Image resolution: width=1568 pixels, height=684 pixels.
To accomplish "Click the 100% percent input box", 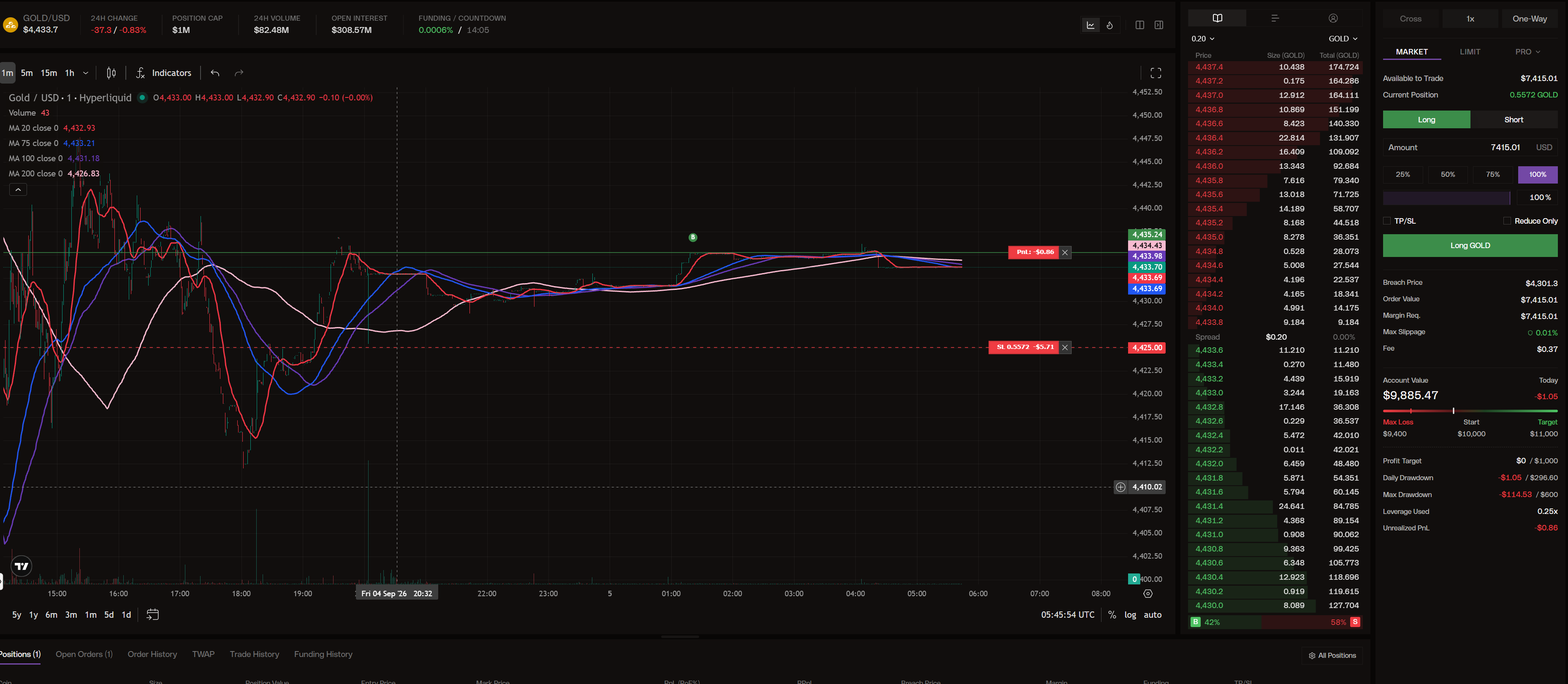I will point(1538,198).
